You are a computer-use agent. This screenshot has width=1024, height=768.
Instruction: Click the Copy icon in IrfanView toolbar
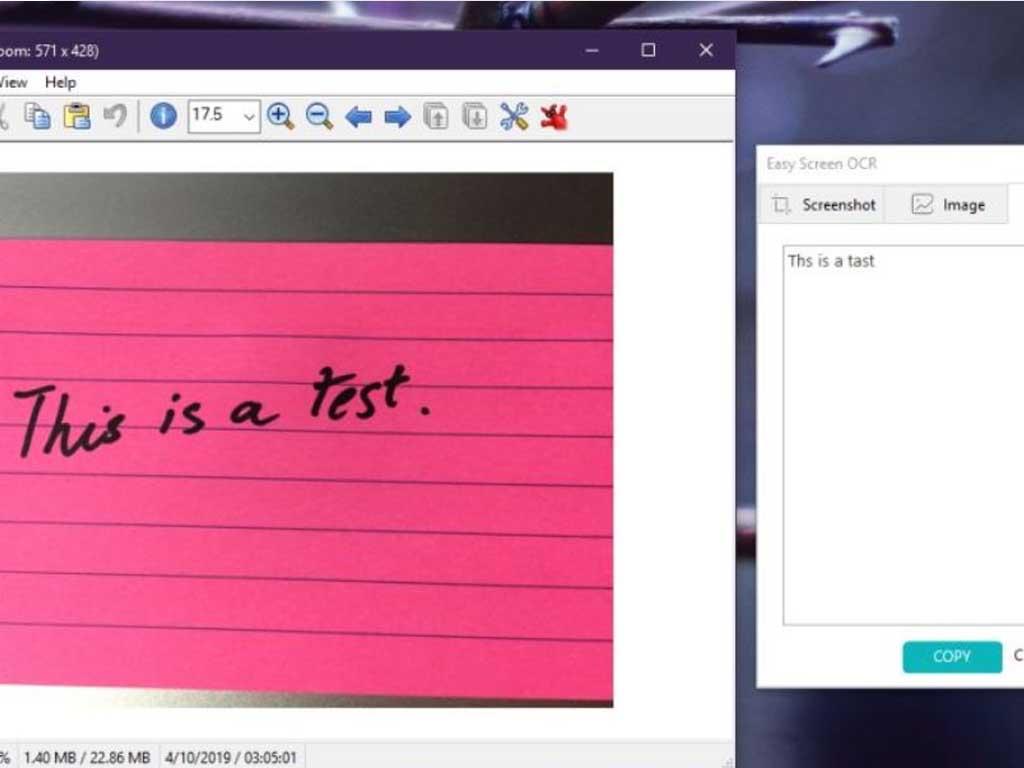point(38,116)
